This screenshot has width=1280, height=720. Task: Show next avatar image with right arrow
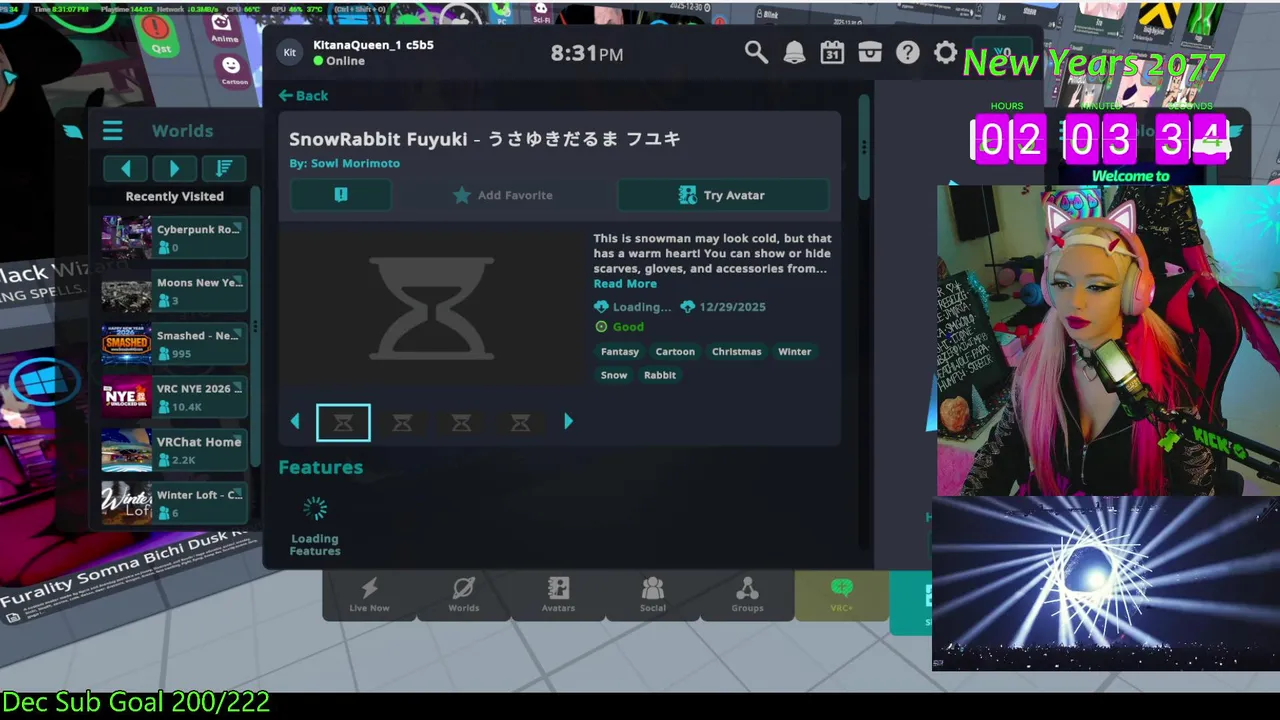[568, 422]
